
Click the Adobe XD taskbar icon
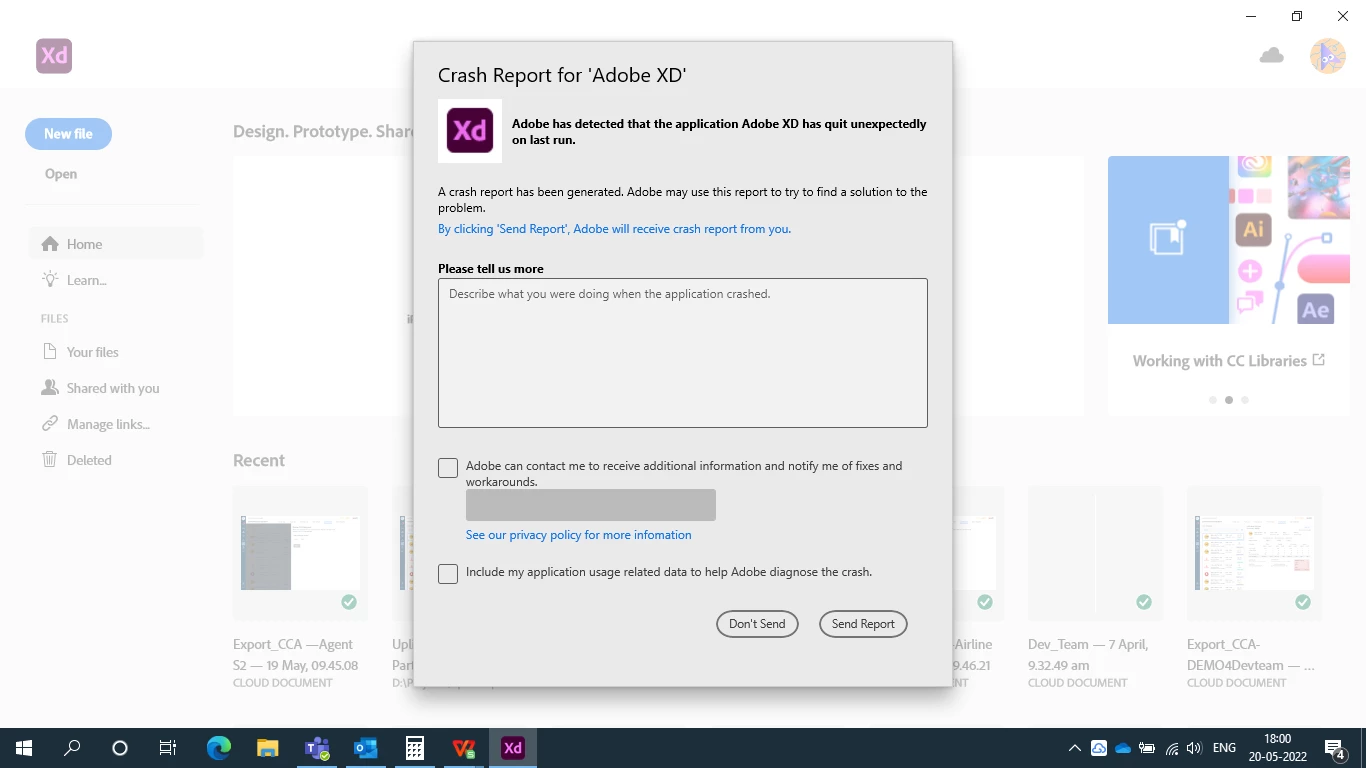(x=513, y=748)
